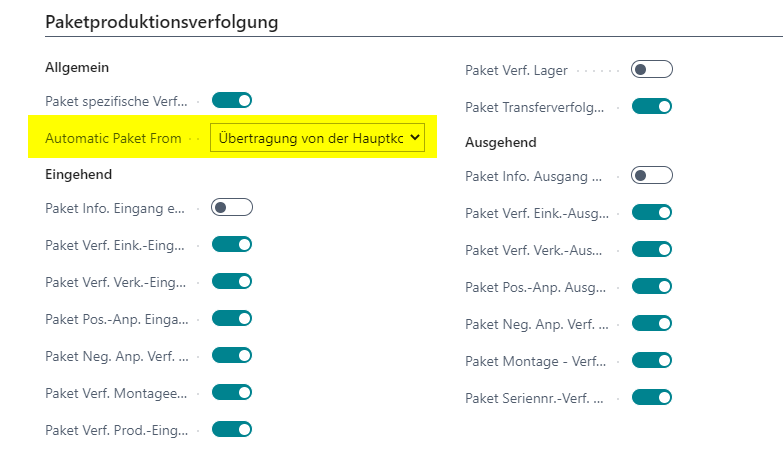The image size is (783, 450).
Task: Disable Paket Verf. Prod.-Eing... toggle
Action: [x=232, y=429]
